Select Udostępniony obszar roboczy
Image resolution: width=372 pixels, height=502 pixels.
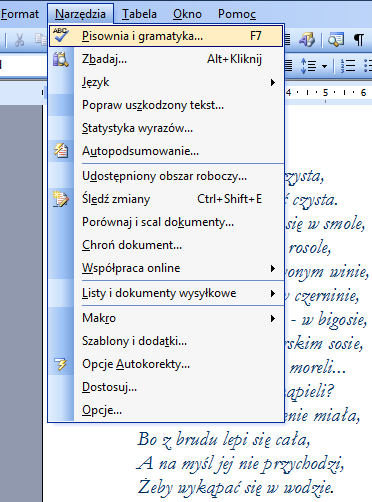coord(166,176)
